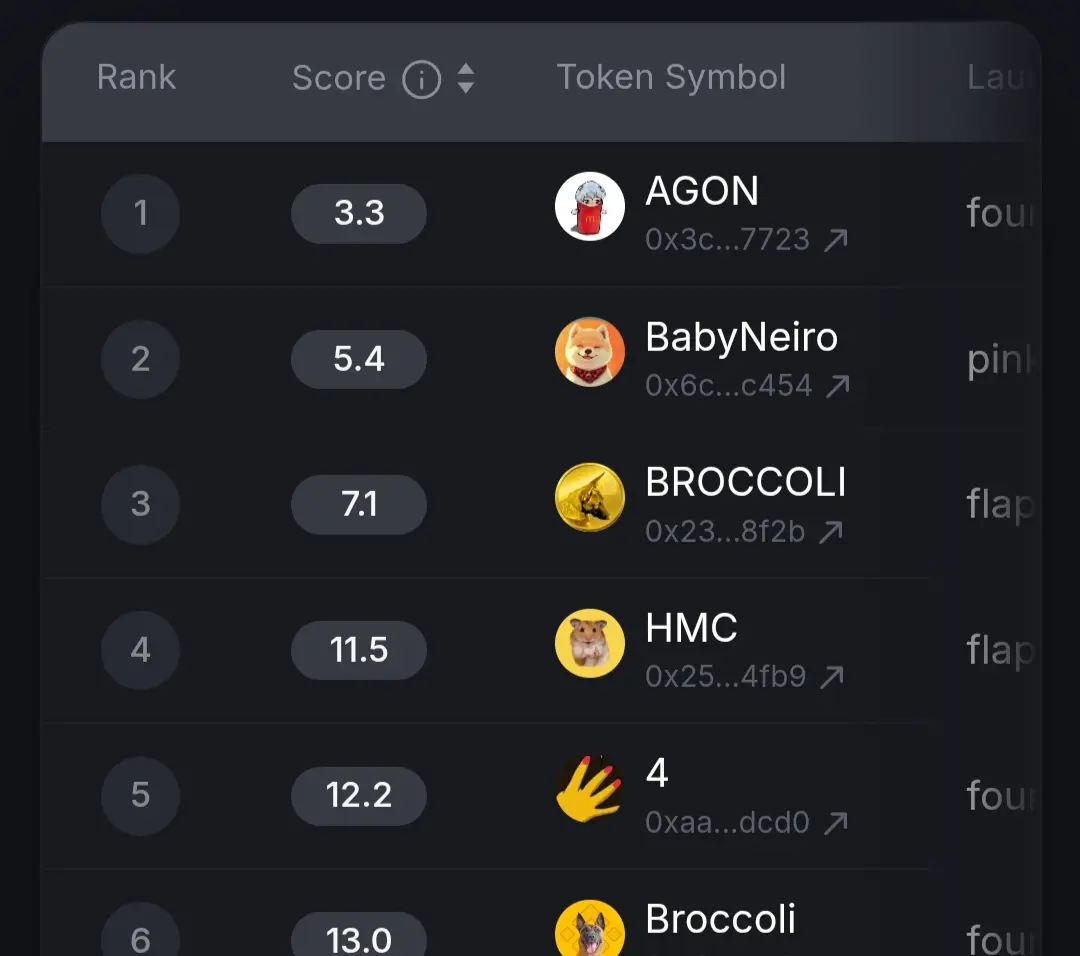Viewport: 1080px width, 956px height.
Task: Sort table by Score arrows
Action: point(466,79)
